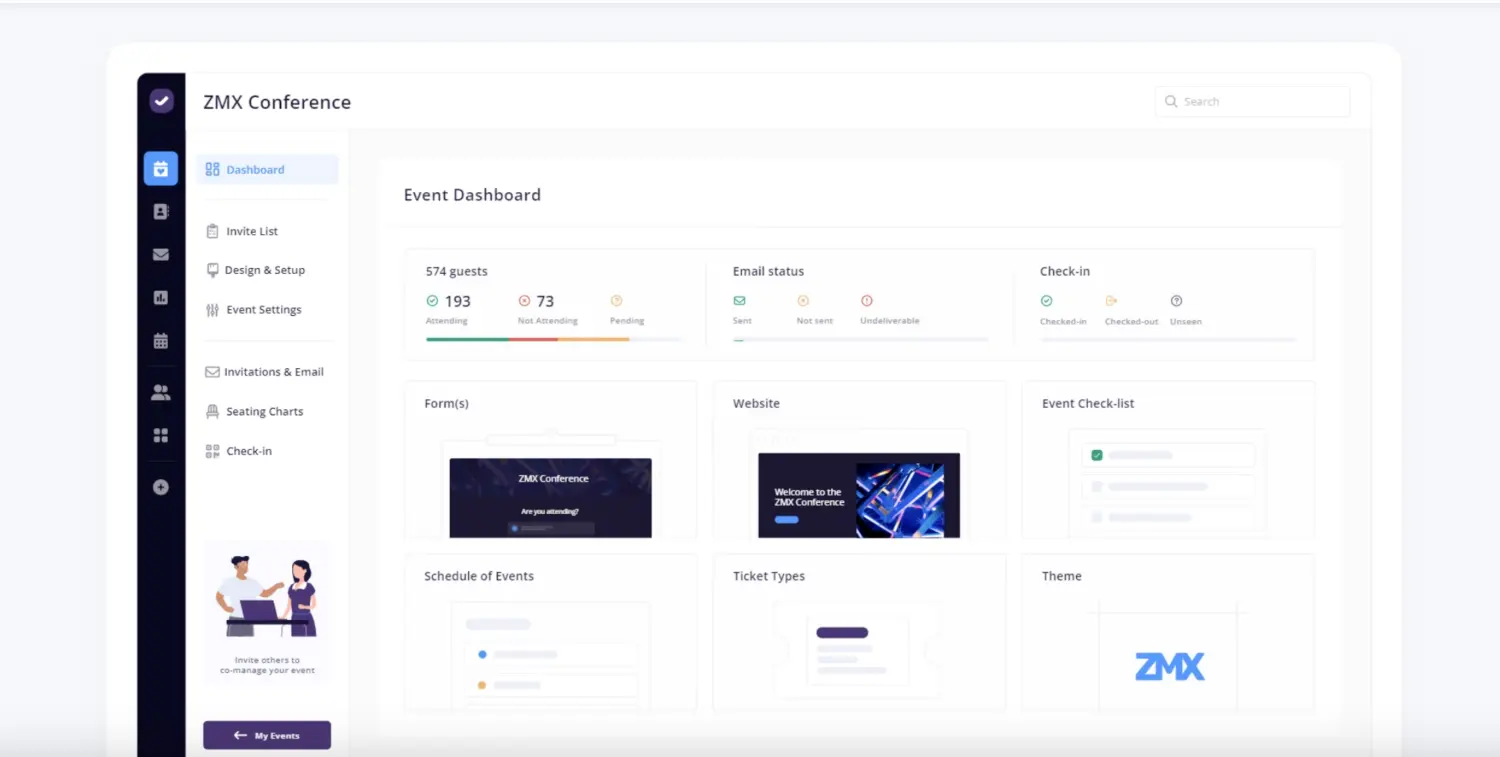Click the plus circle icon in sidebar
Viewport: 1500px width, 757px height.
[161, 488]
